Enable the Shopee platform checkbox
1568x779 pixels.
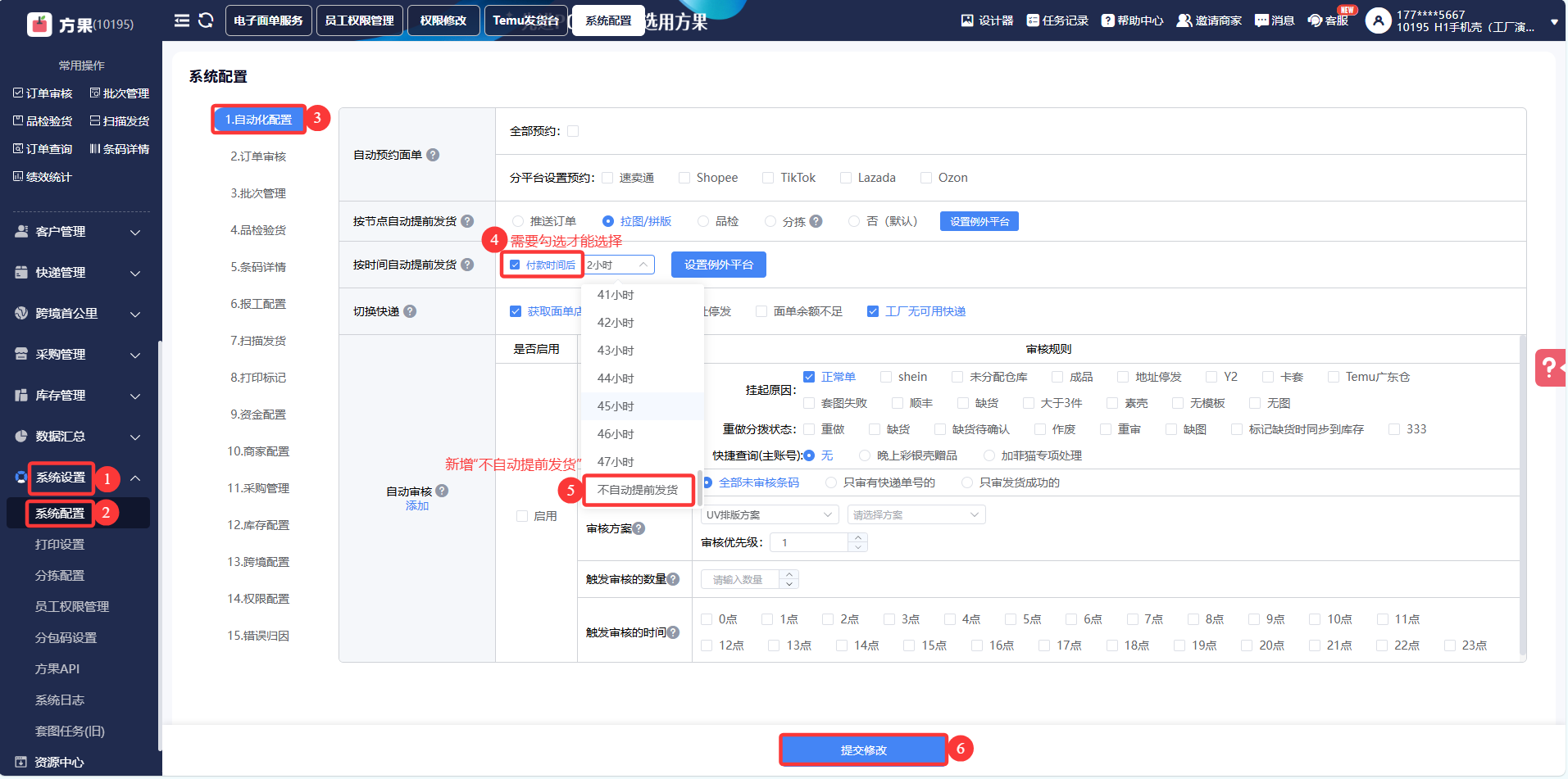tap(684, 178)
